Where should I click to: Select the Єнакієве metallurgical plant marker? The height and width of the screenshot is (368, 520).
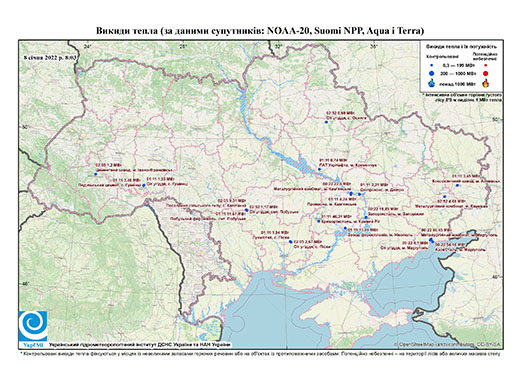pyautogui.click(x=444, y=197)
